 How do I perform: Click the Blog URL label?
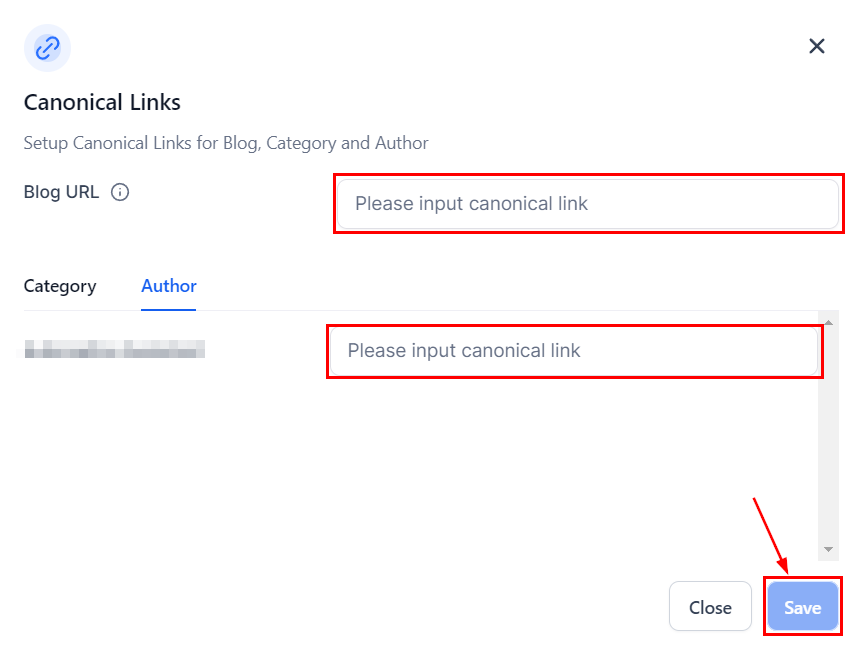tap(61, 193)
